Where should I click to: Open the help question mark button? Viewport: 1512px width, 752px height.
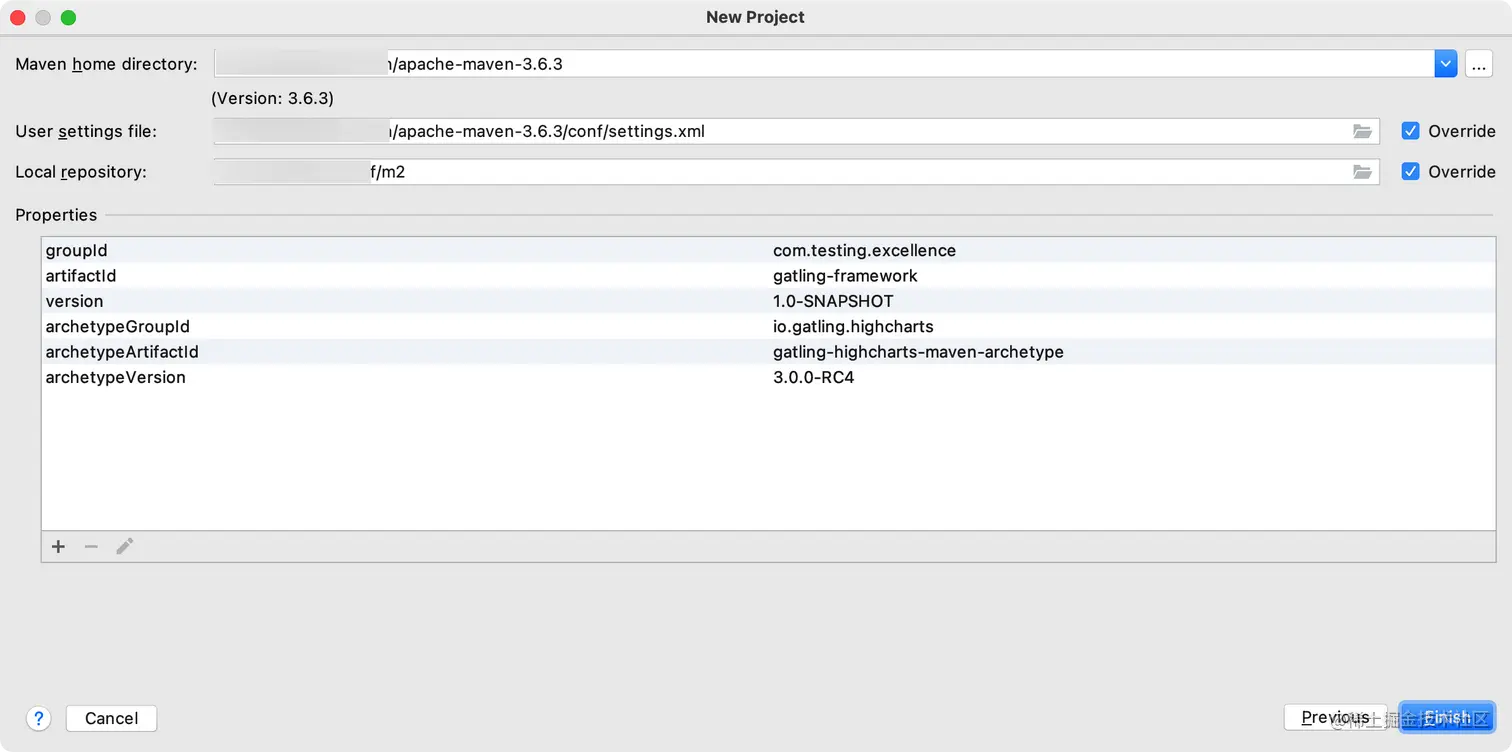point(39,718)
